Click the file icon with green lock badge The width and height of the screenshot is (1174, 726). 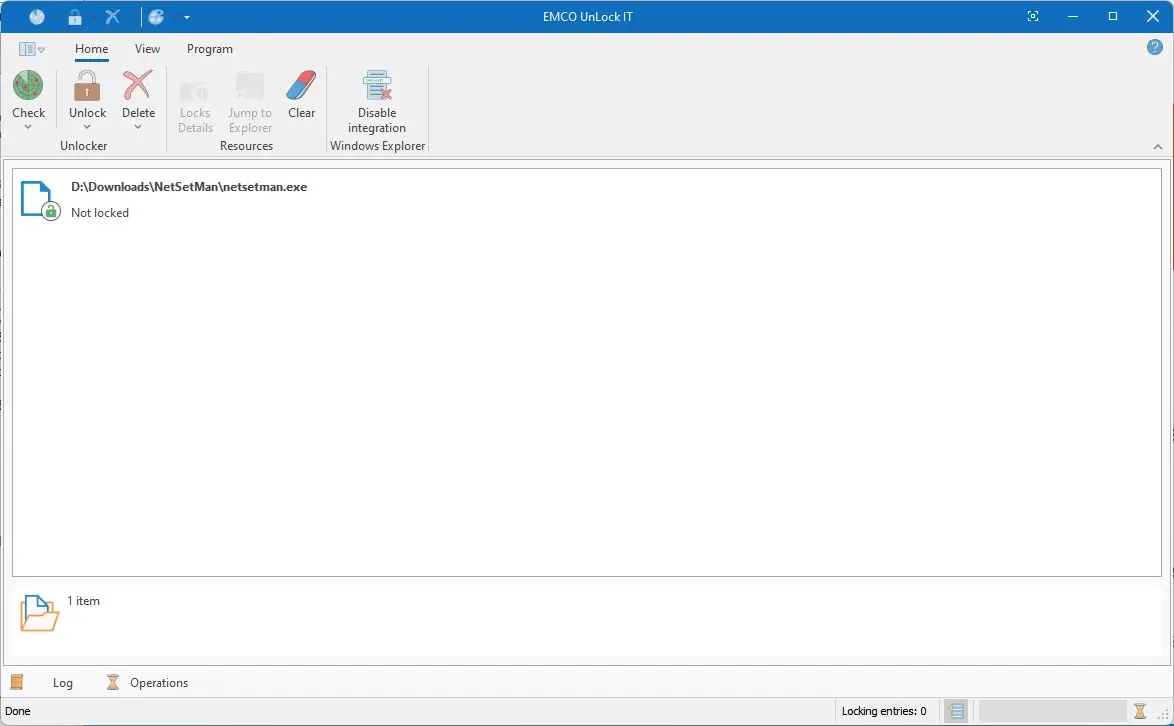40,200
